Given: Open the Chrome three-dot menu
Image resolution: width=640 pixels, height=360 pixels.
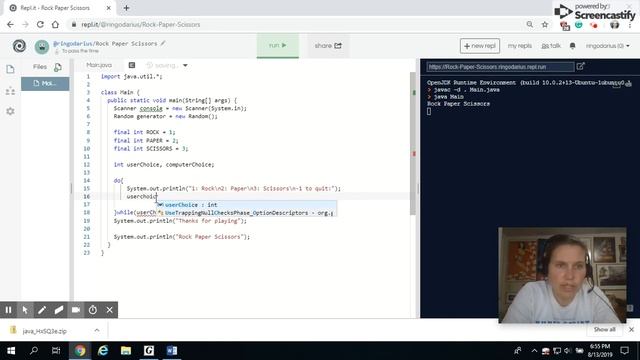Looking at the screenshot, I should coord(630,25).
